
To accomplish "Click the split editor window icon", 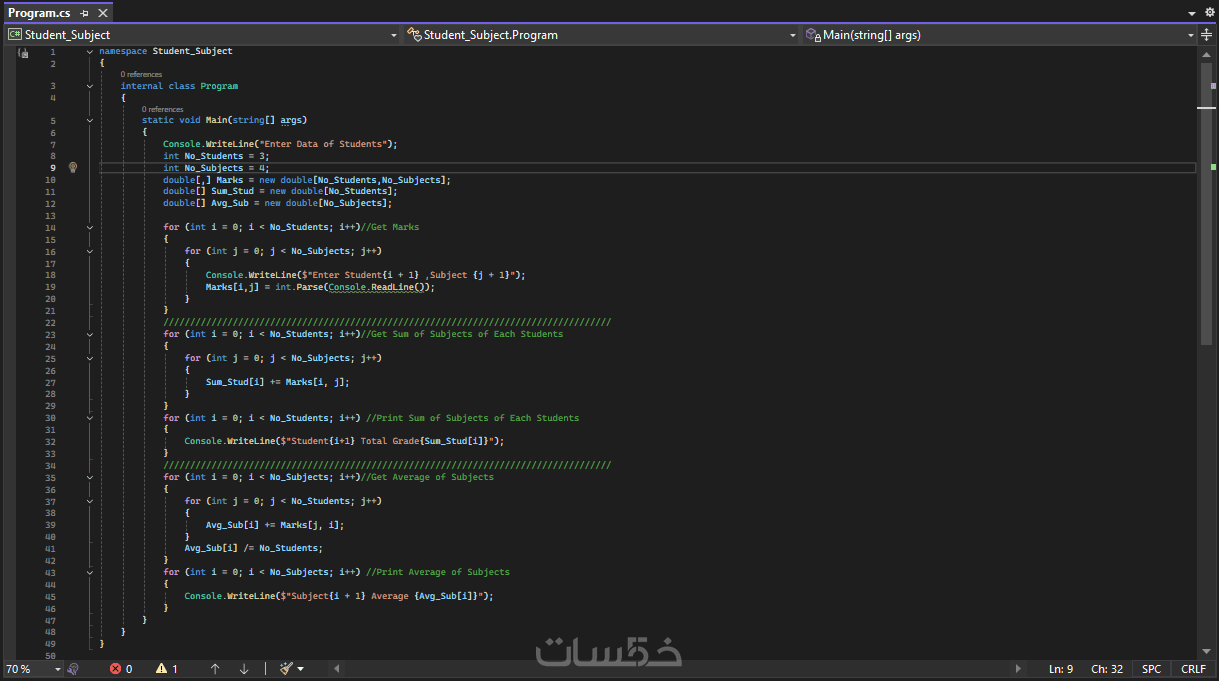I will pyautogui.click(x=1207, y=35).
